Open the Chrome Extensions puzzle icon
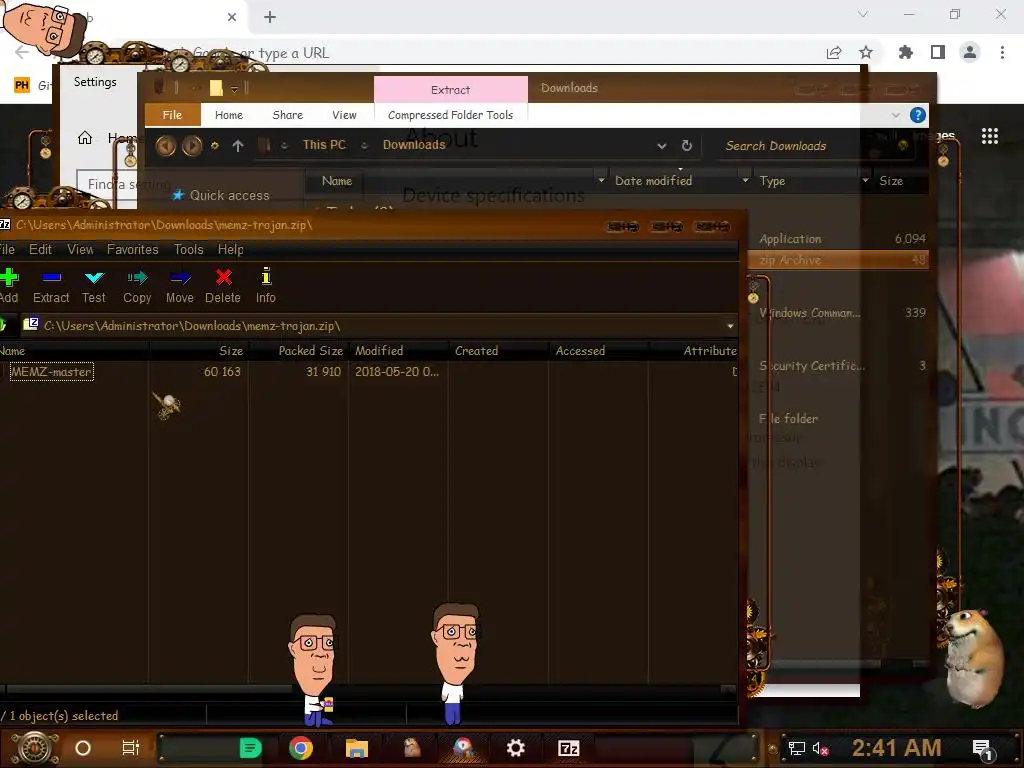 (906, 52)
